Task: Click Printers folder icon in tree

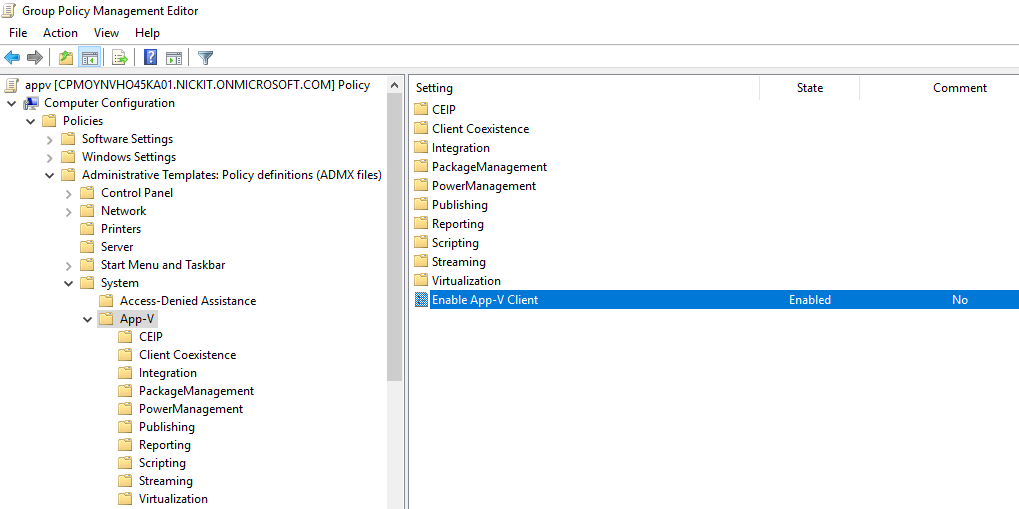Action: pyautogui.click(x=87, y=229)
